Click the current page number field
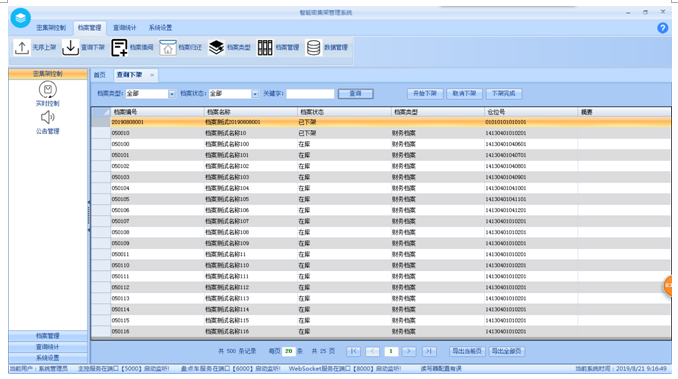 (x=391, y=351)
